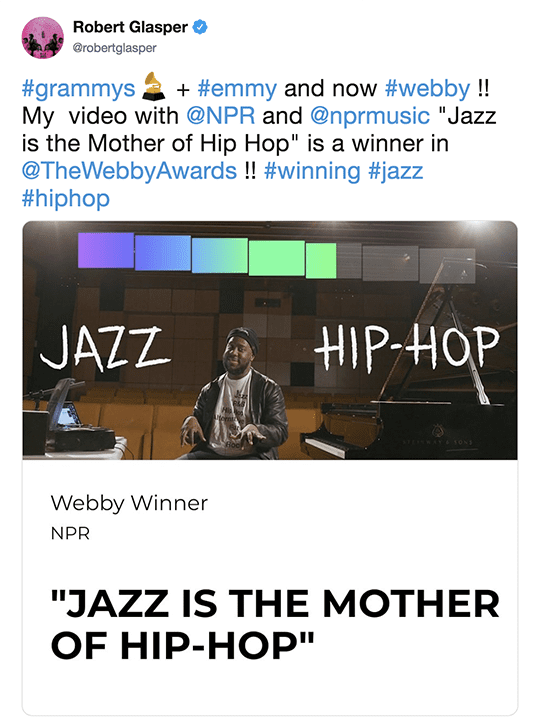Click the Robert Glasper display name
543x727 pixels.
130,27
